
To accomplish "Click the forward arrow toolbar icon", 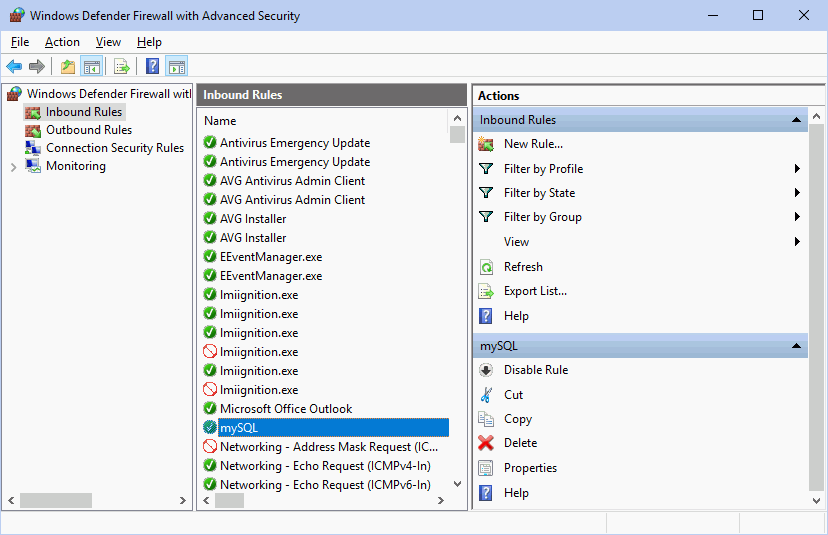I will [x=36, y=67].
